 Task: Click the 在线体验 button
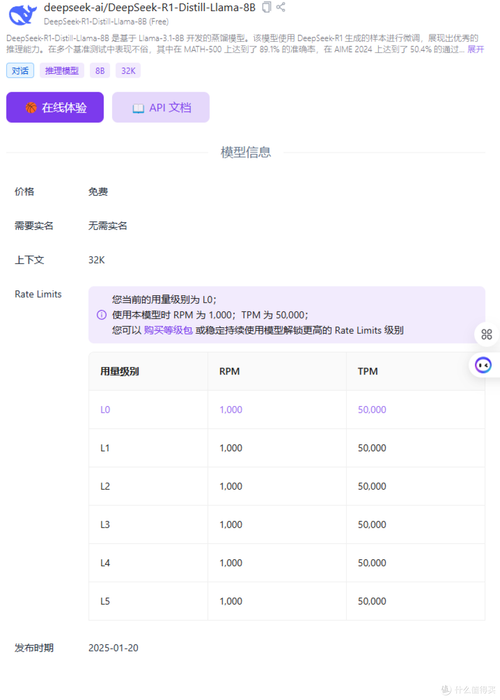[x=55, y=107]
